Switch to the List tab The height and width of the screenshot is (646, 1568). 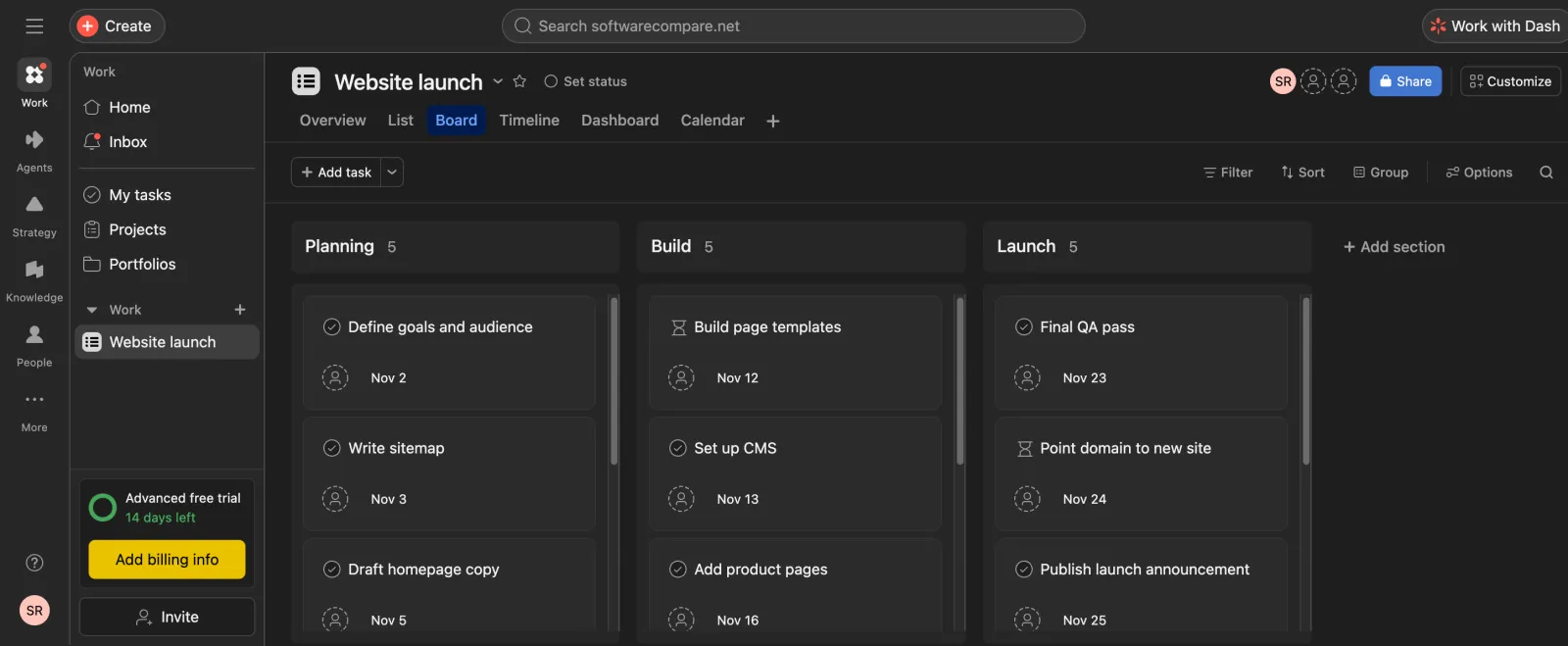point(400,121)
